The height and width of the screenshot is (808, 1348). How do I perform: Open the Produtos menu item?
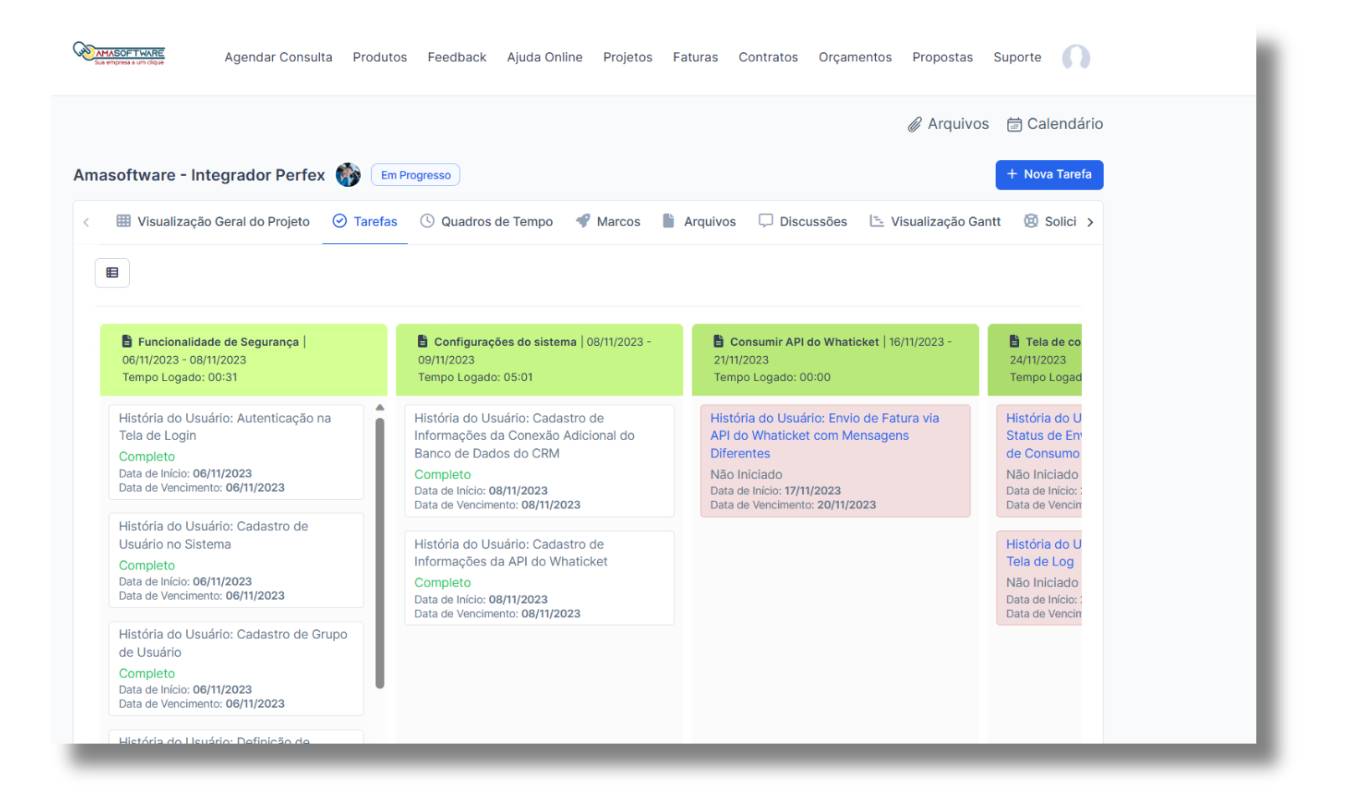(x=380, y=57)
